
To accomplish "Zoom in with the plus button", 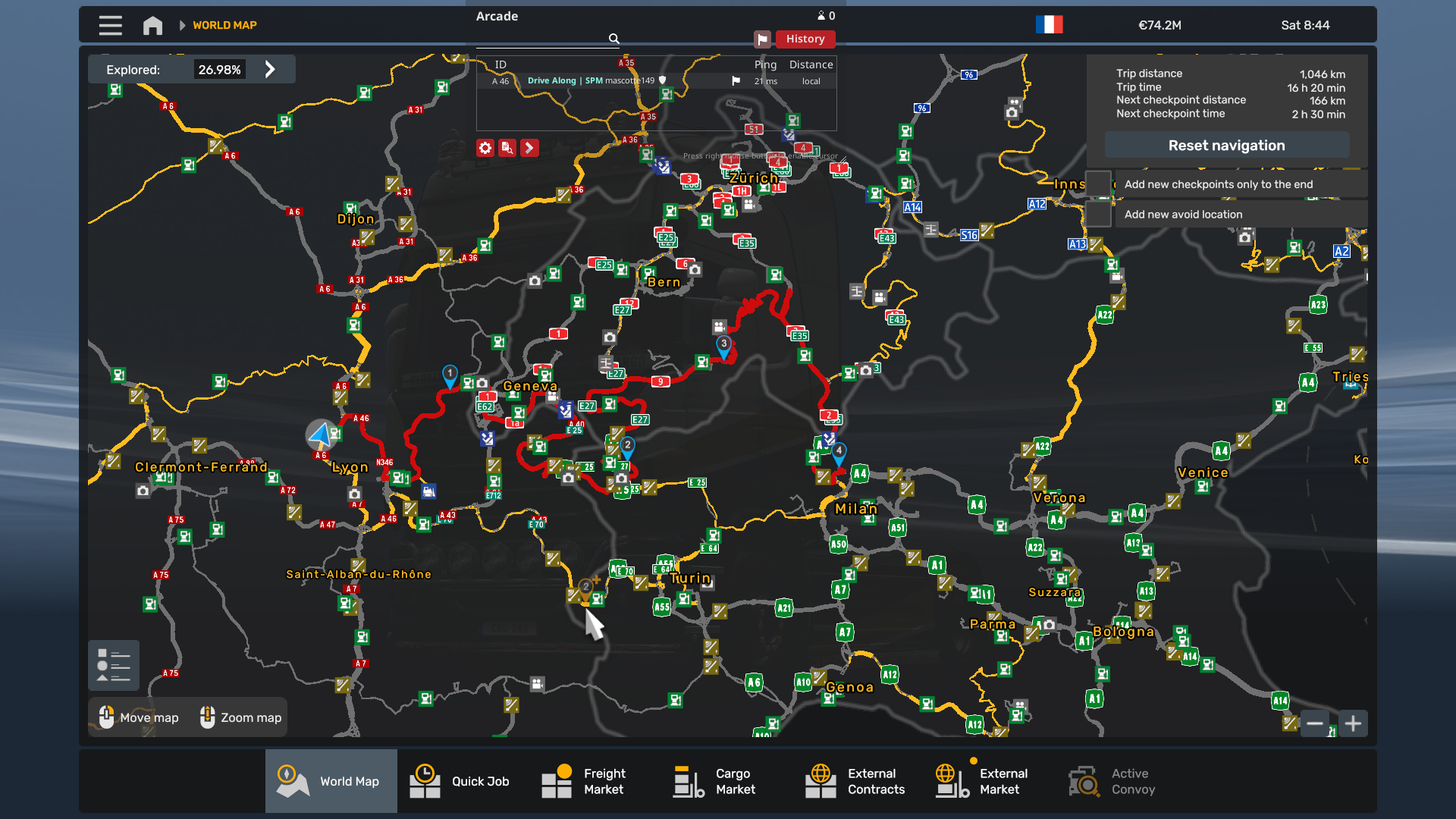I will pos(1353,723).
